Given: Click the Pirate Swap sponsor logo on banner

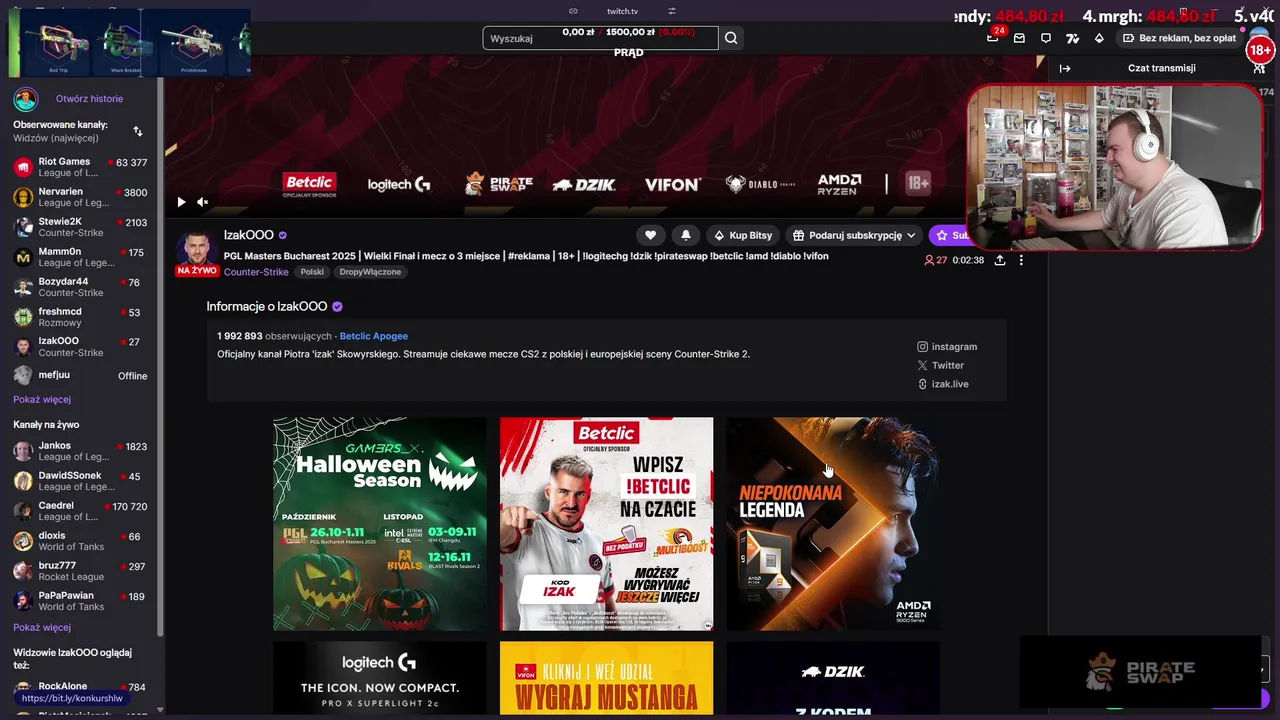Looking at the screenshot, I should point(499,184).
